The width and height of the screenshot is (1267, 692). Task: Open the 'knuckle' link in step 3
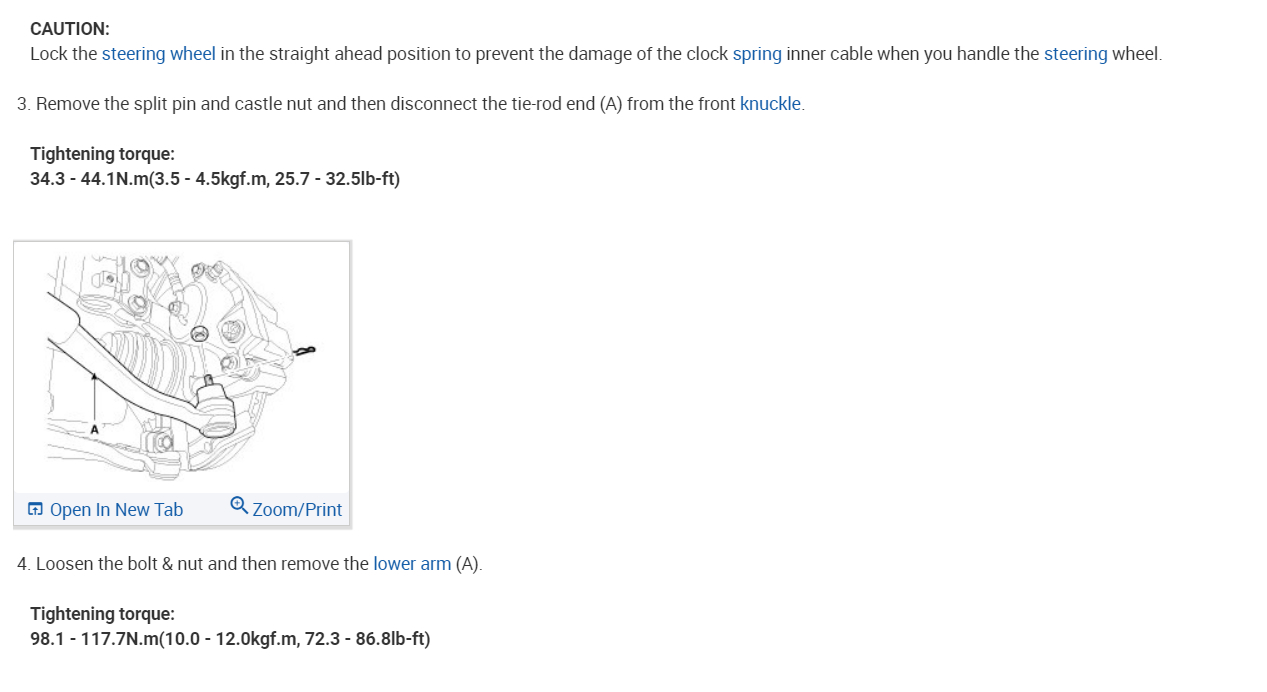click(x=770, y=104)
